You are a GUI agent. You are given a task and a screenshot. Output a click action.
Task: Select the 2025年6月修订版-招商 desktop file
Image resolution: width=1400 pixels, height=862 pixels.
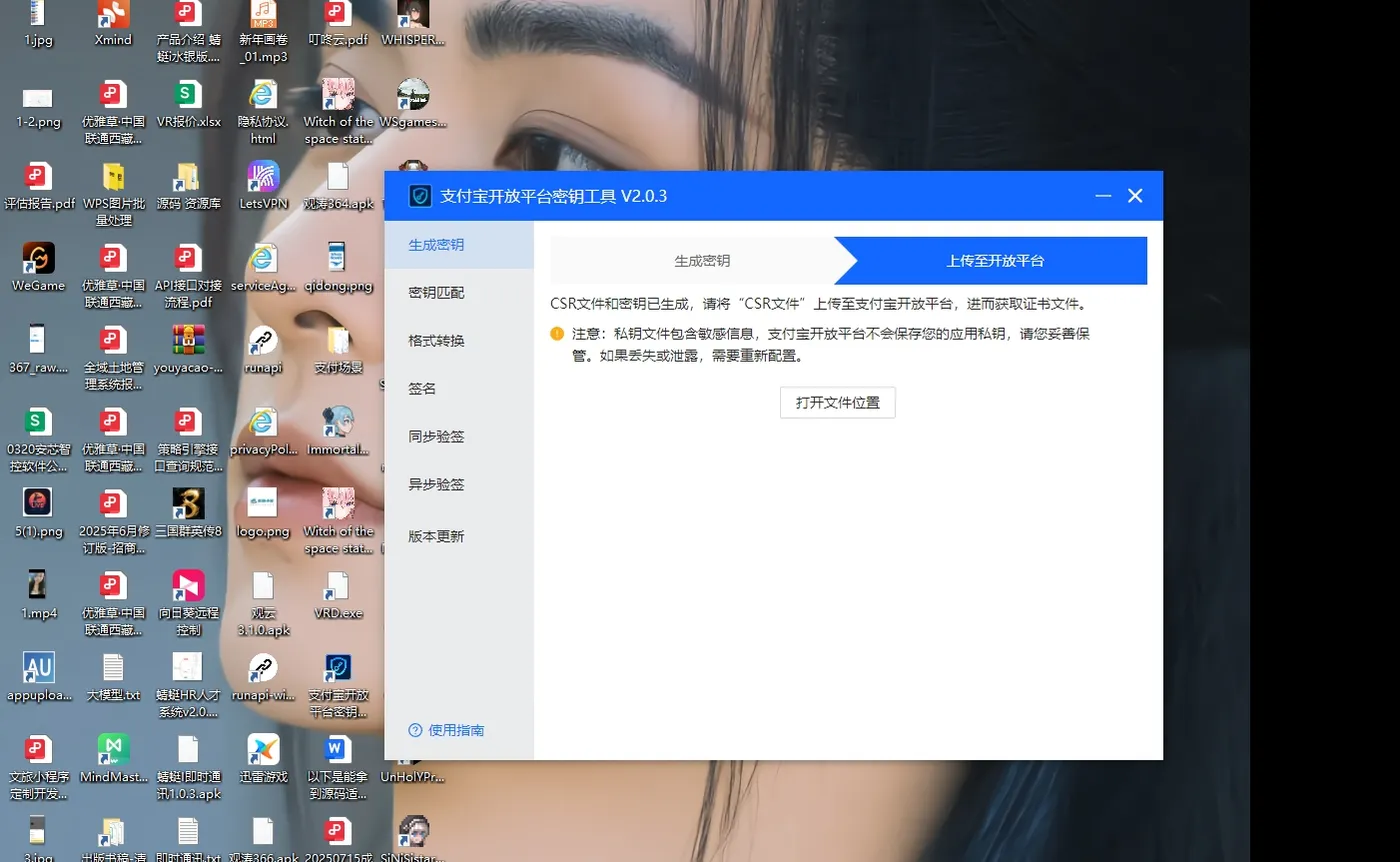tap(113, 523)
